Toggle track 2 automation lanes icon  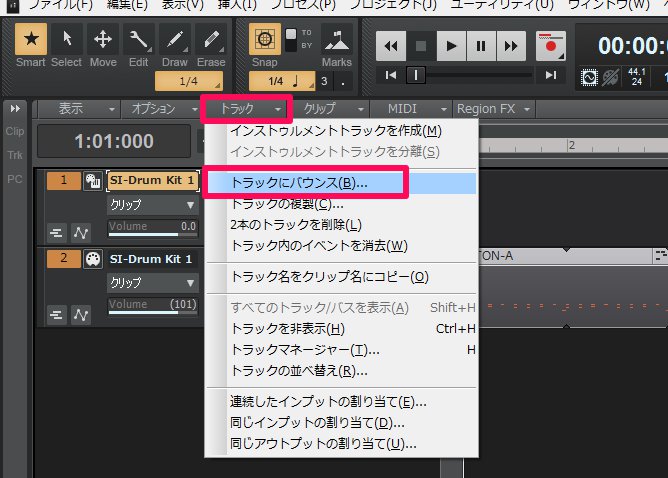pos(81,315)
